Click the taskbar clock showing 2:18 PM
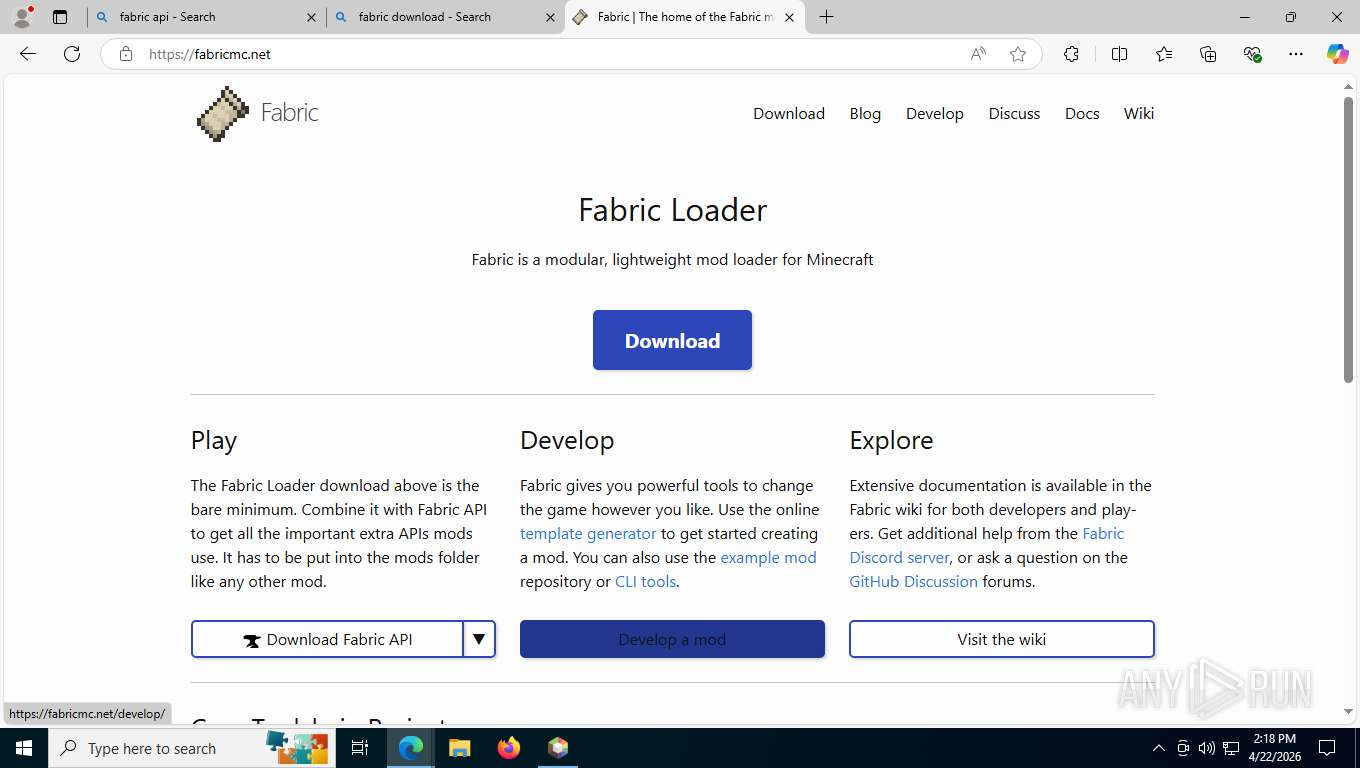 tap(1274, 748)
